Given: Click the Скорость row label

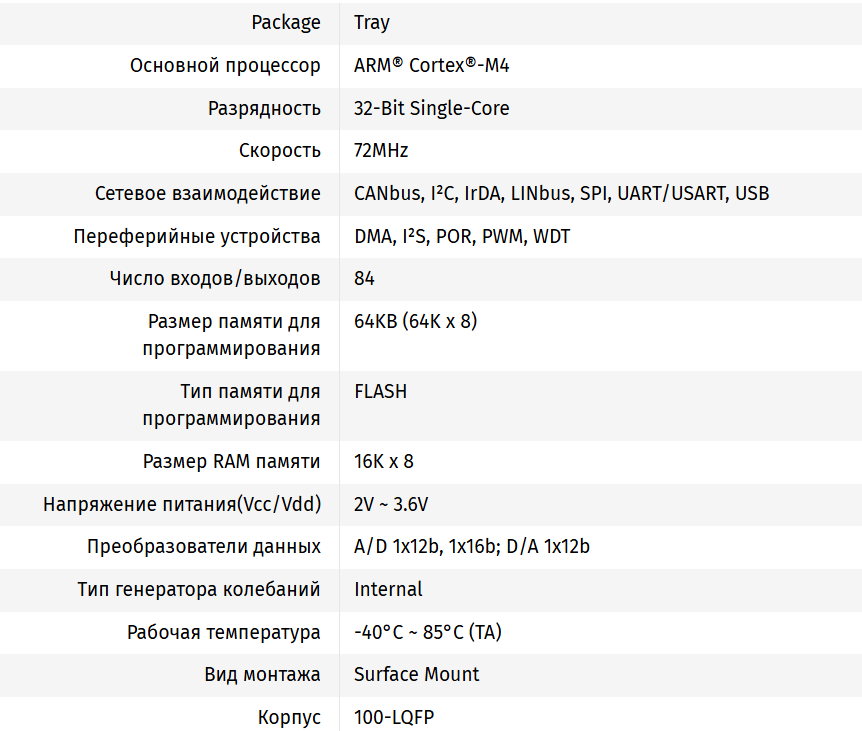Looking at the screenshot, I should pos(280,151).
